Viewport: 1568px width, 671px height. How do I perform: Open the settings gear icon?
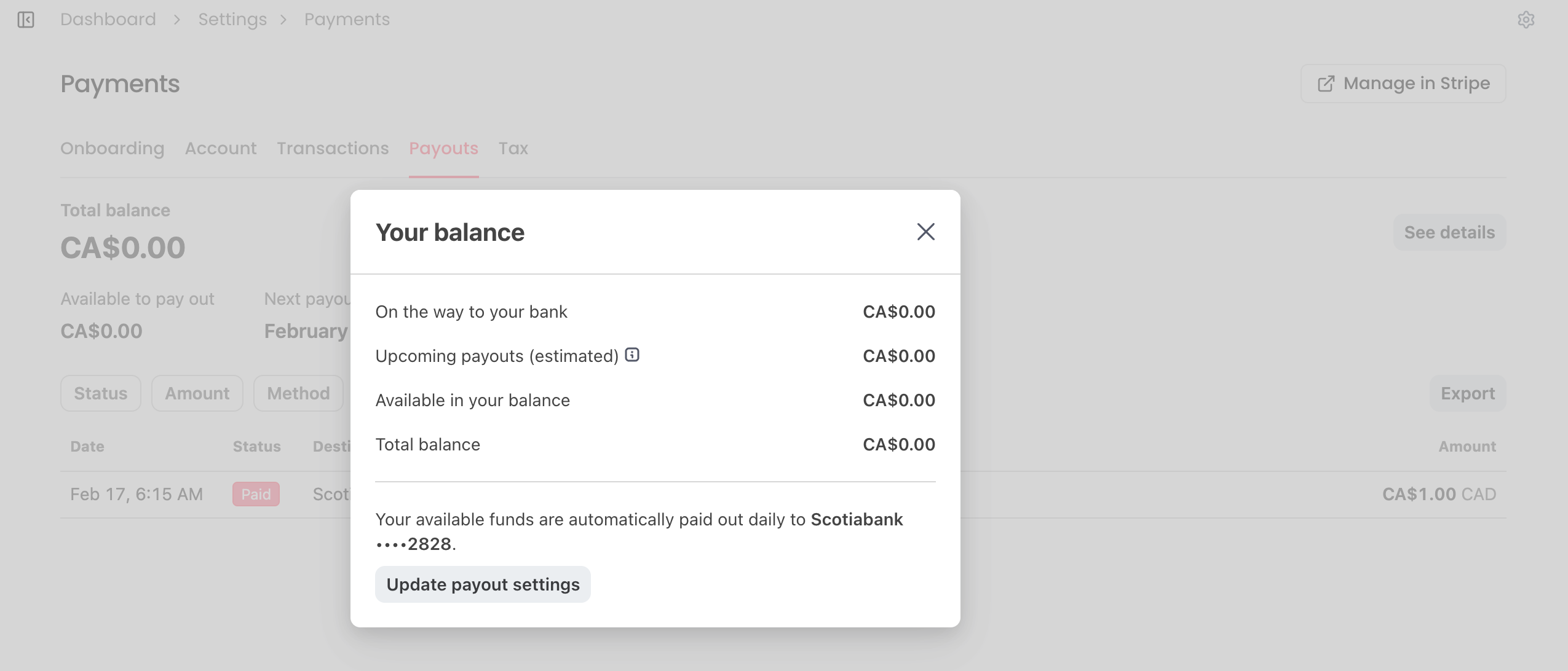1526,20
